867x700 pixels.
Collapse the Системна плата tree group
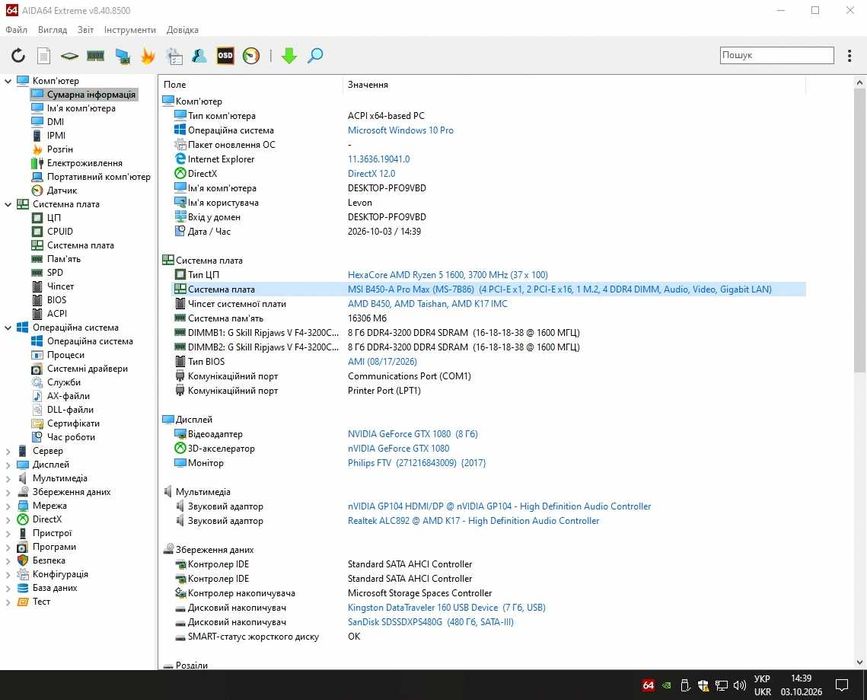click(x=8, y=204)
